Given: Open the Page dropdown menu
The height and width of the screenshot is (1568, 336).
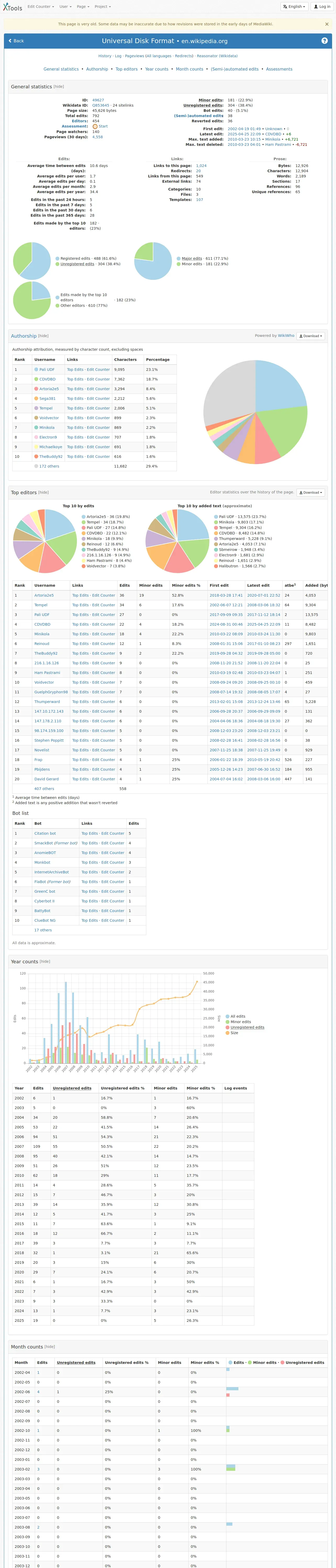Looking at the screenshot, I should pos(82,7).
